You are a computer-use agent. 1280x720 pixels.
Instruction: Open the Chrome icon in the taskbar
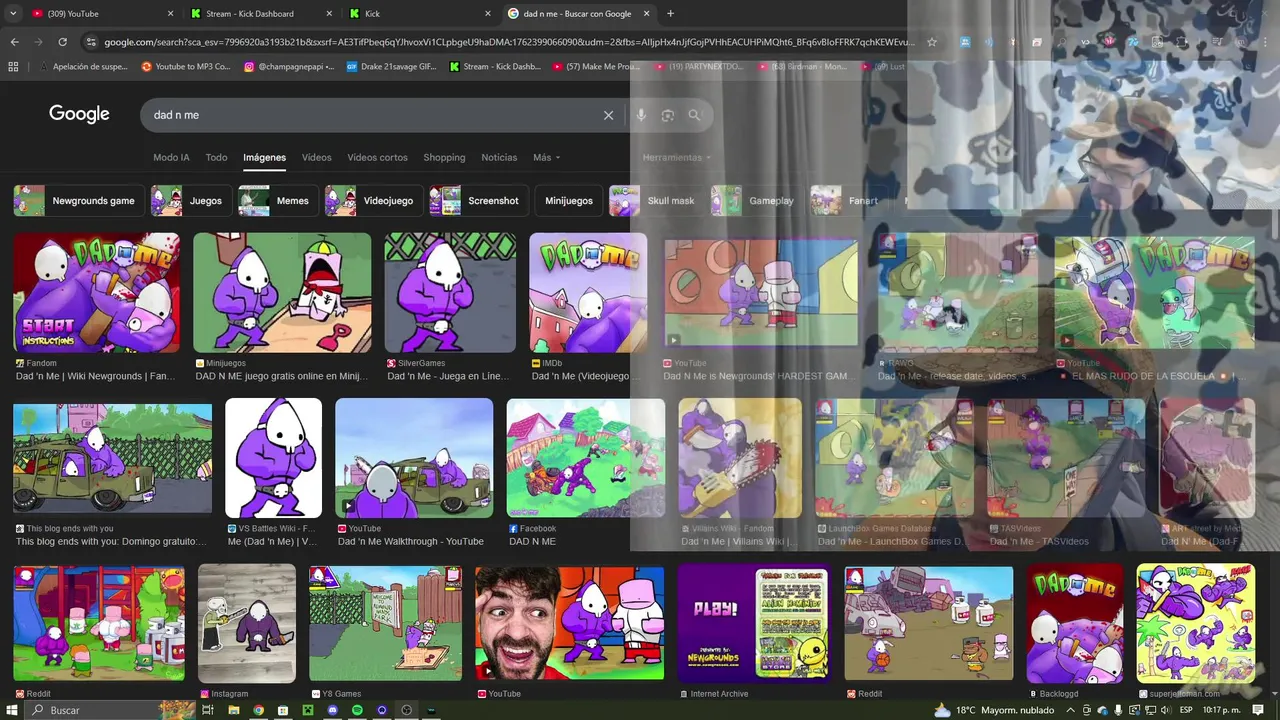click(x=258, y=710)
